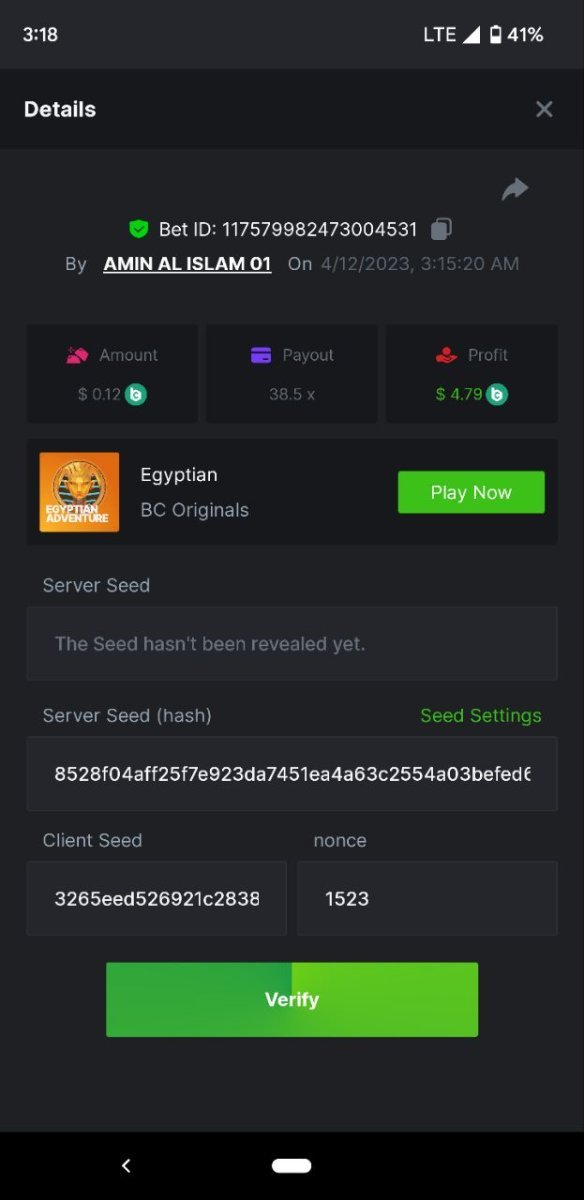Copy the Bet ID with copy icon
The image size is (584, 1200).
point(441,229)
